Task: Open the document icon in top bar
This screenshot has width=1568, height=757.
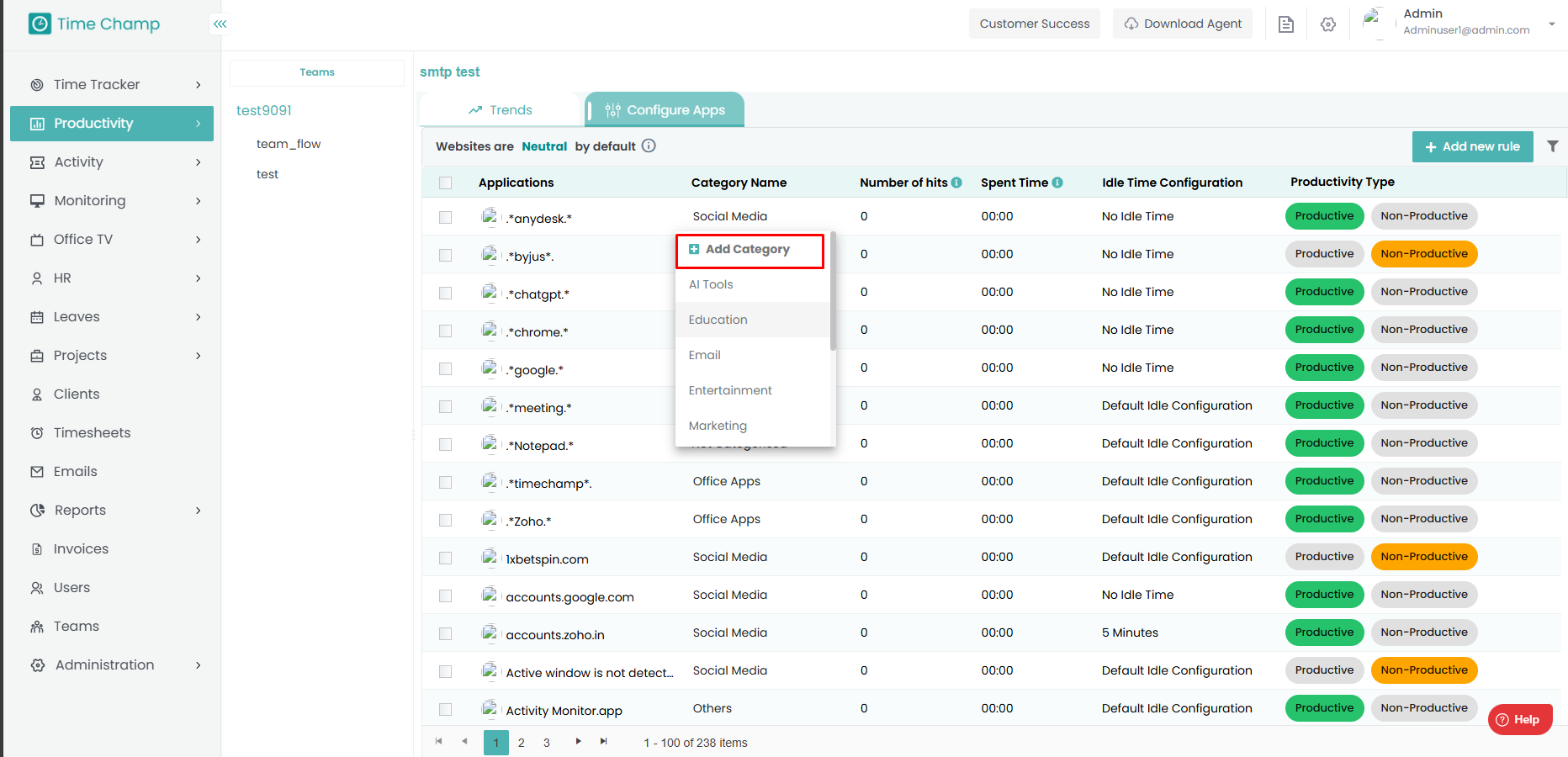Action: (1285, 24)
